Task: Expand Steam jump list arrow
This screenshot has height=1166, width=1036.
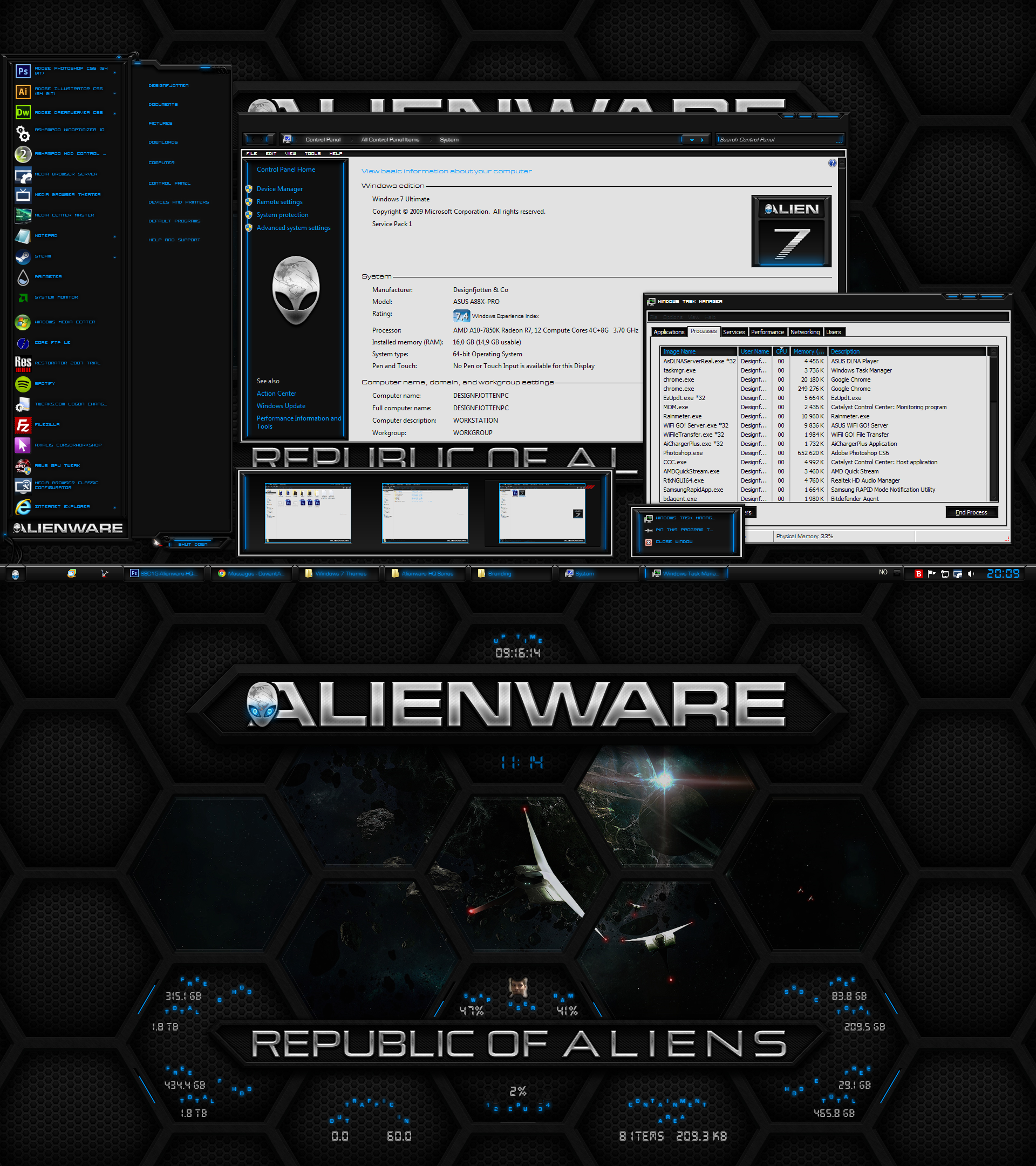Action: tap(114, 257)
